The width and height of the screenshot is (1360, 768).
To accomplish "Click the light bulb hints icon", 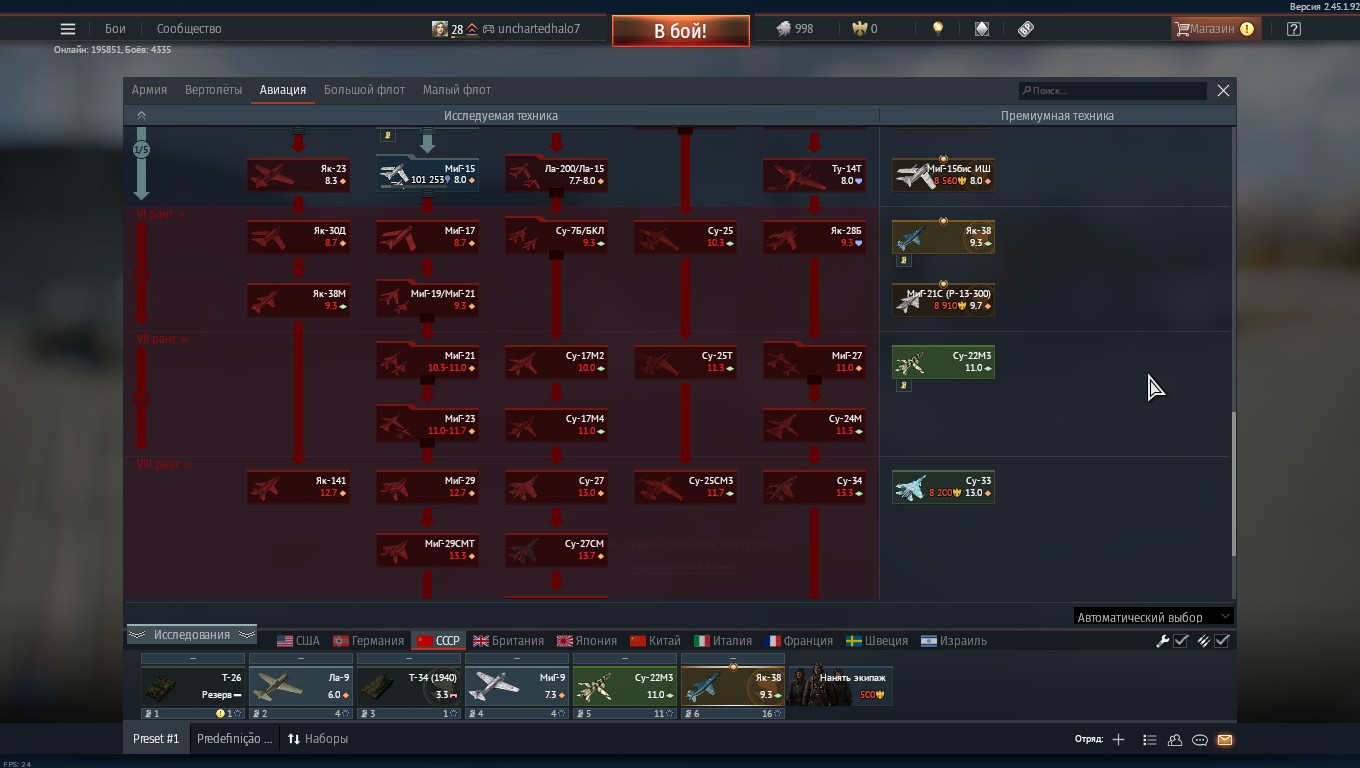I will pos(937,29).
